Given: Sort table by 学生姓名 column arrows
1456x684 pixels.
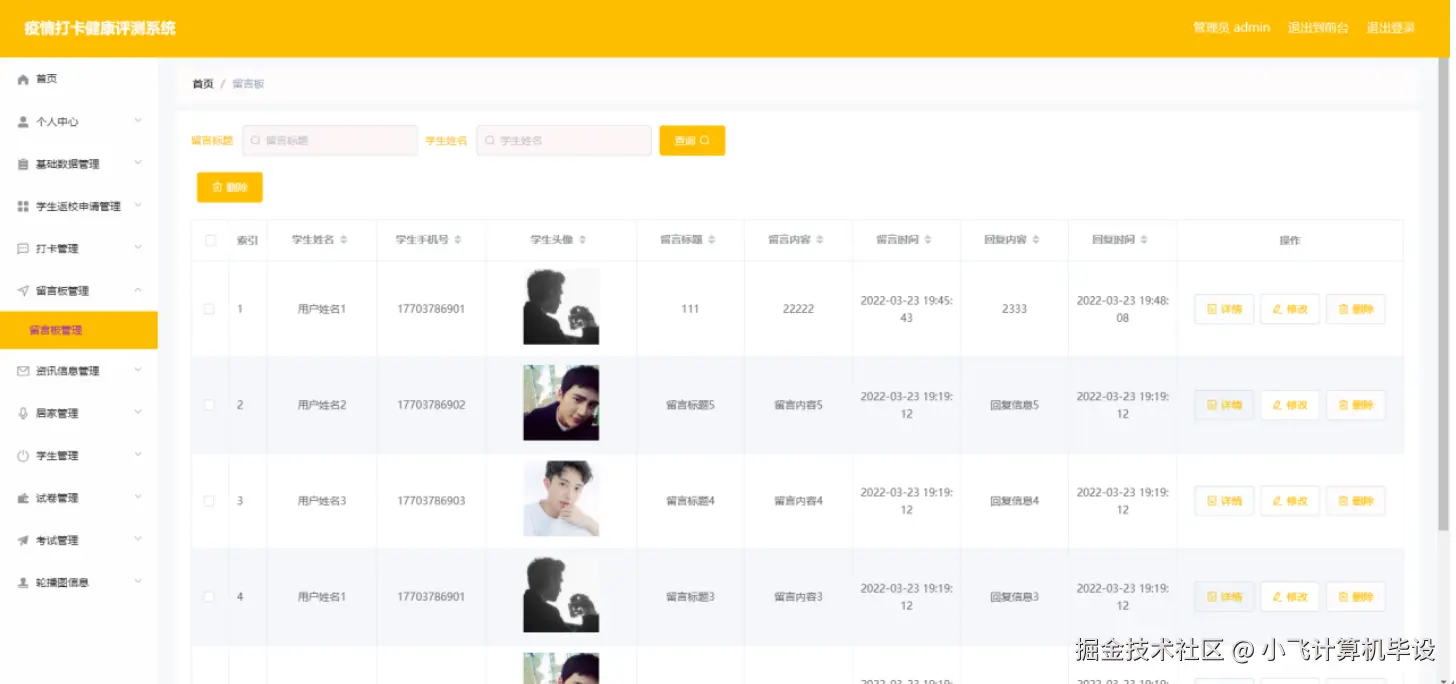Looking at the screenshot, I should pos(344,240).
